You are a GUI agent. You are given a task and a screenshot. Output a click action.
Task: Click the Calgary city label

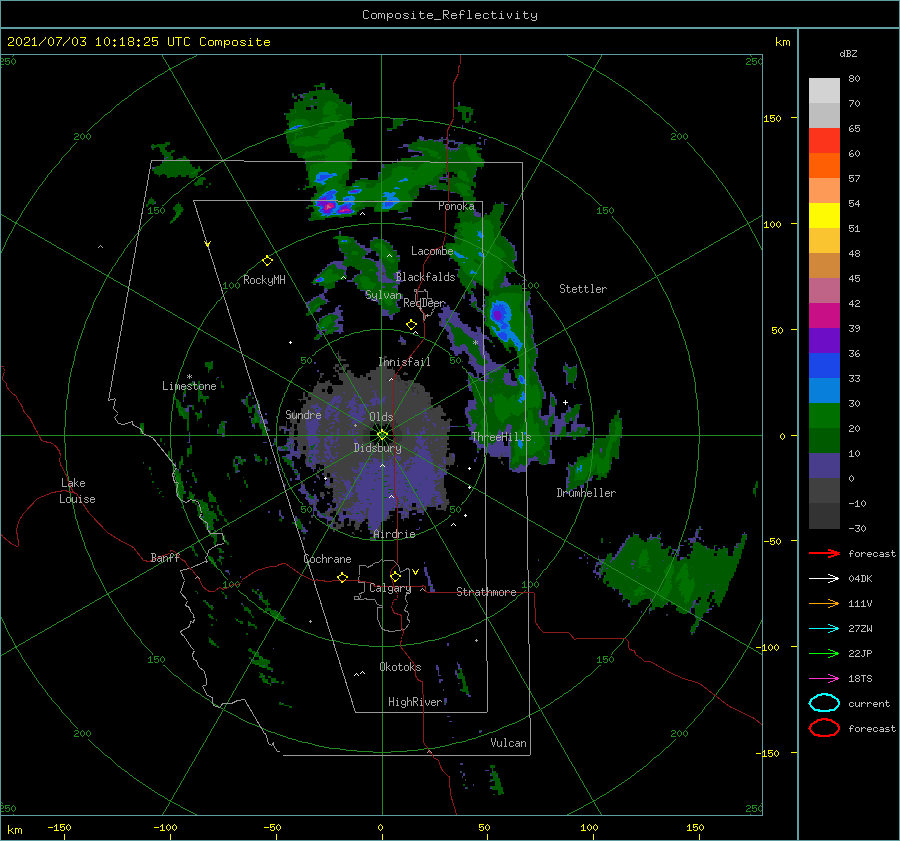click(x=390, y=588)
